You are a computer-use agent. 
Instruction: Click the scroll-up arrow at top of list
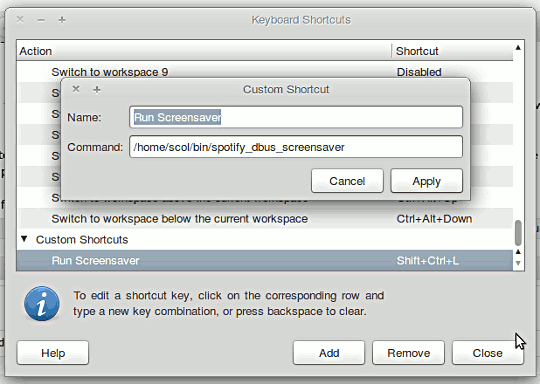click(x=518, y=48)
